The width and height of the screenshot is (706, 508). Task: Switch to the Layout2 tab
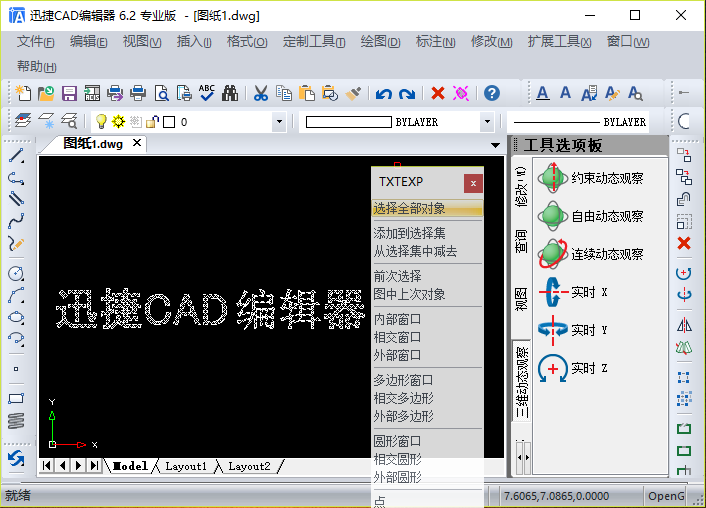(x=249, y=466)
